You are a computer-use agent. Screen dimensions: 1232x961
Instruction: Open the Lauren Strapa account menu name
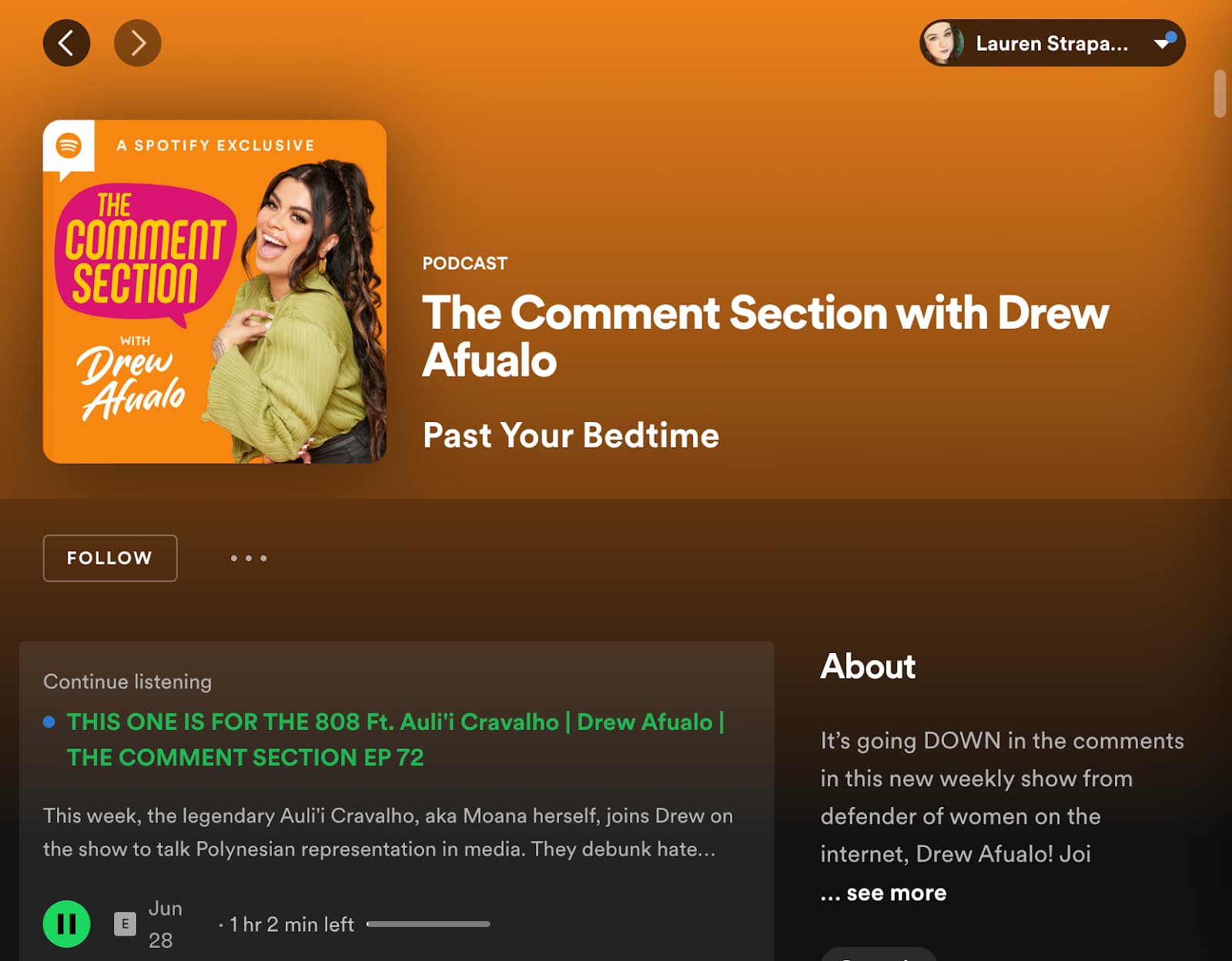point(1051,44)
